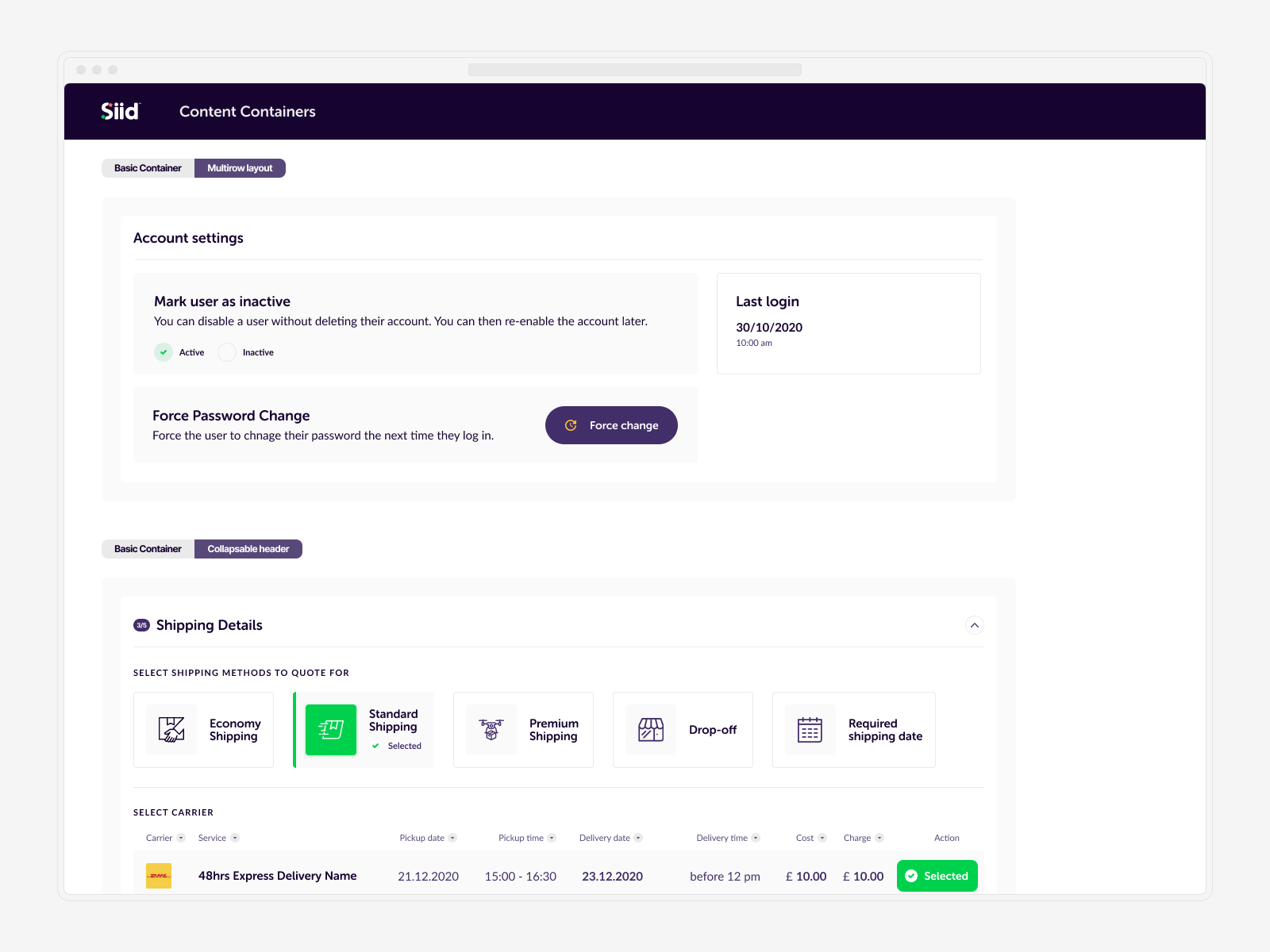Click the Action column header
This screenshot has width=1270, height=952.
click(x=946, y=838)
